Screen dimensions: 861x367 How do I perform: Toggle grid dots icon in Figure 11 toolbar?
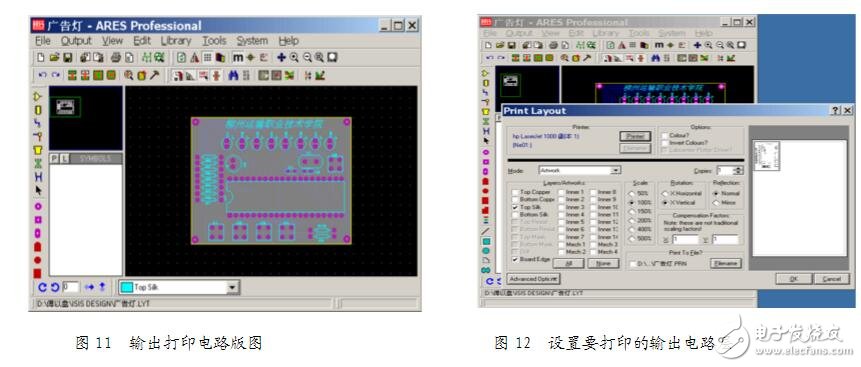[207, 57]
